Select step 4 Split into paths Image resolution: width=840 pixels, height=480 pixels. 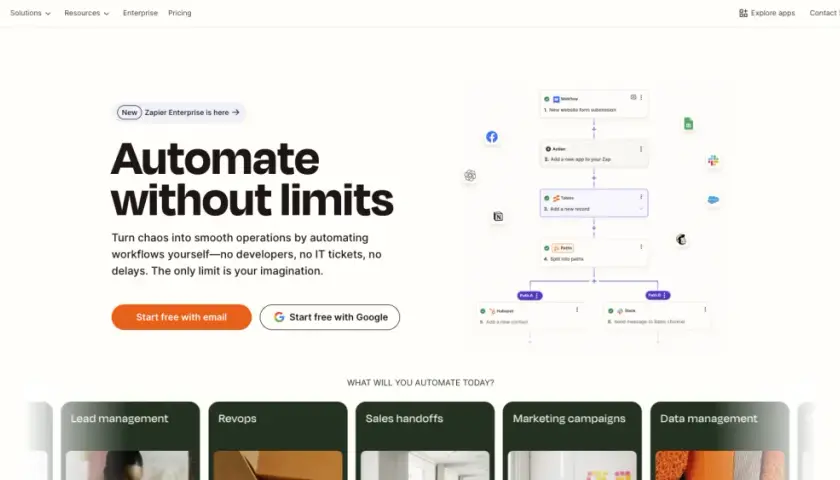594,253
